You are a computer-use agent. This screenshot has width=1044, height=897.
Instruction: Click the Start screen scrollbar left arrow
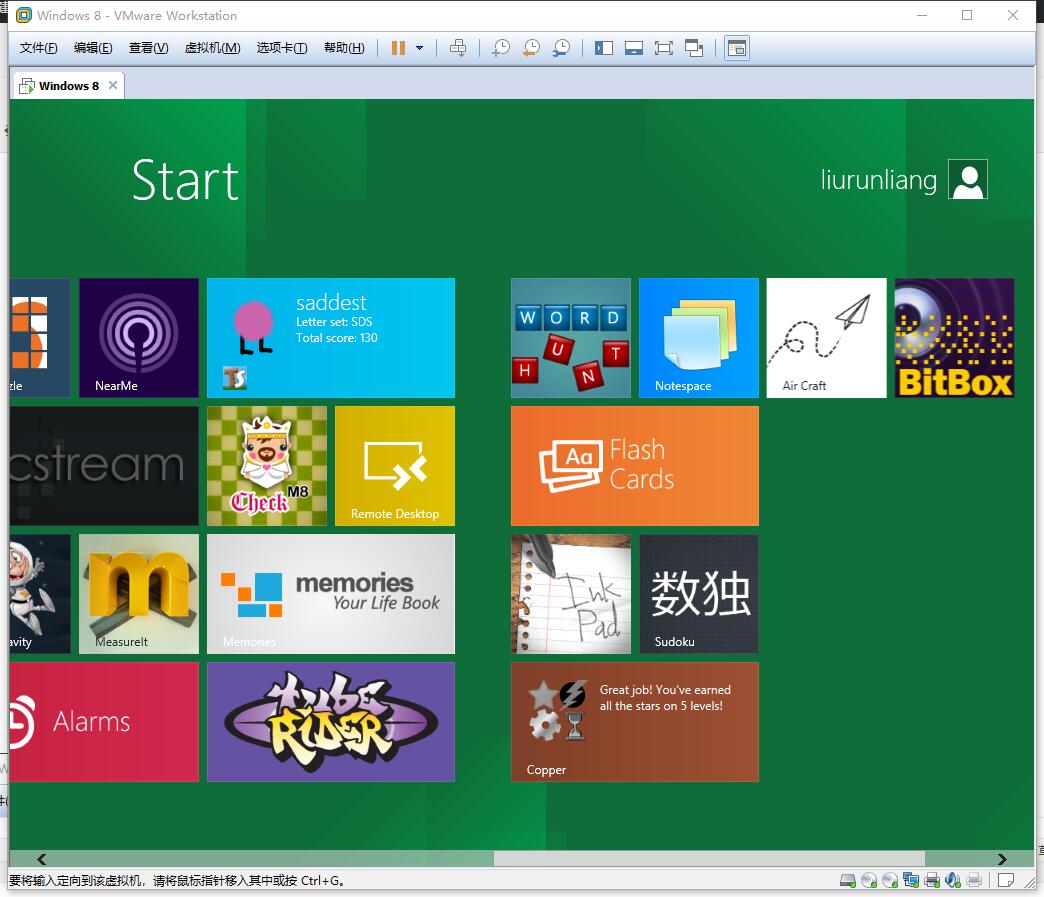(x=41, y=859)
